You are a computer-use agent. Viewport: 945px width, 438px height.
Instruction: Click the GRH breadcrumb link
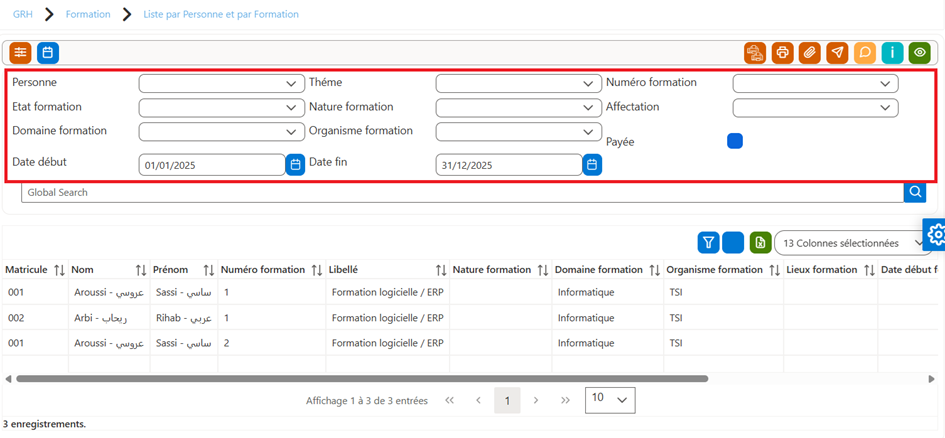(23, 14)
